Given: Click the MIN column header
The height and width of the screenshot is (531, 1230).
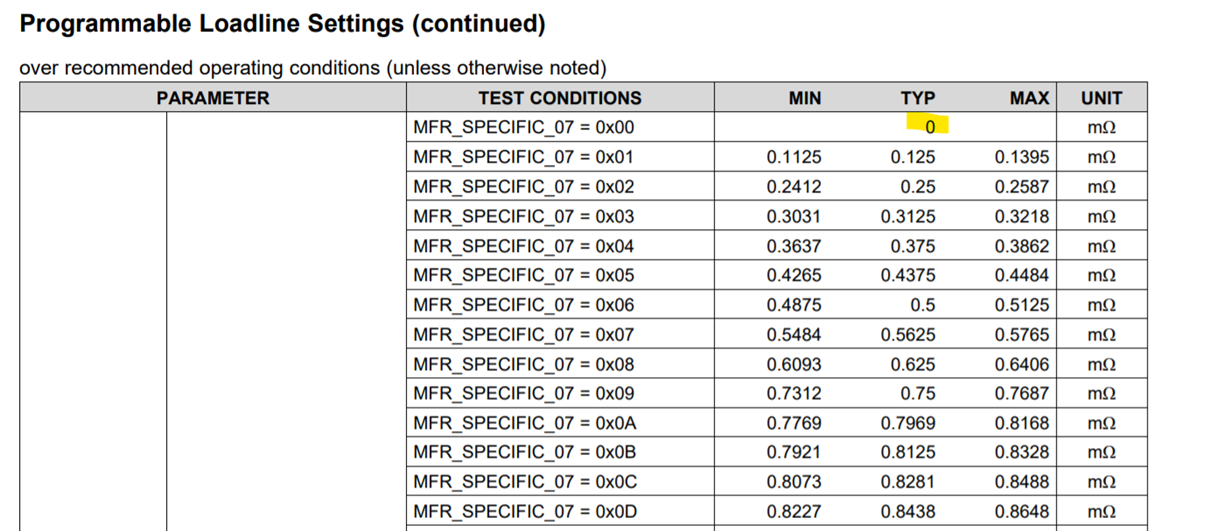Looking at the screenshot, I should coord(804,98).
